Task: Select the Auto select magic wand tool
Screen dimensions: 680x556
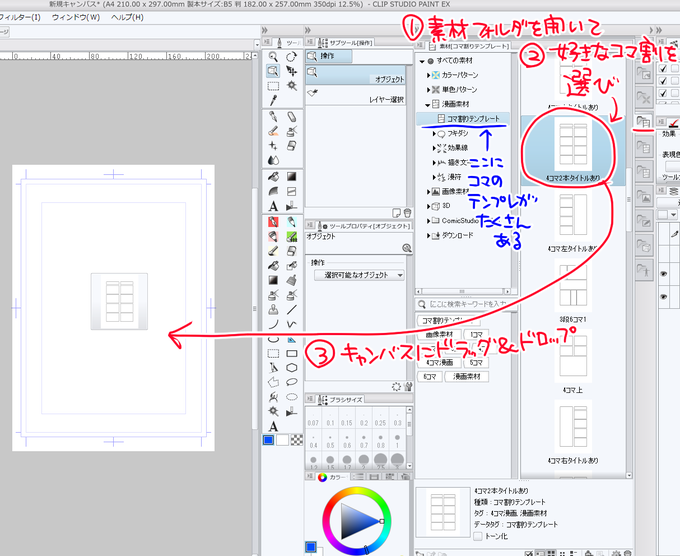Action: click(x=291, y=85)
